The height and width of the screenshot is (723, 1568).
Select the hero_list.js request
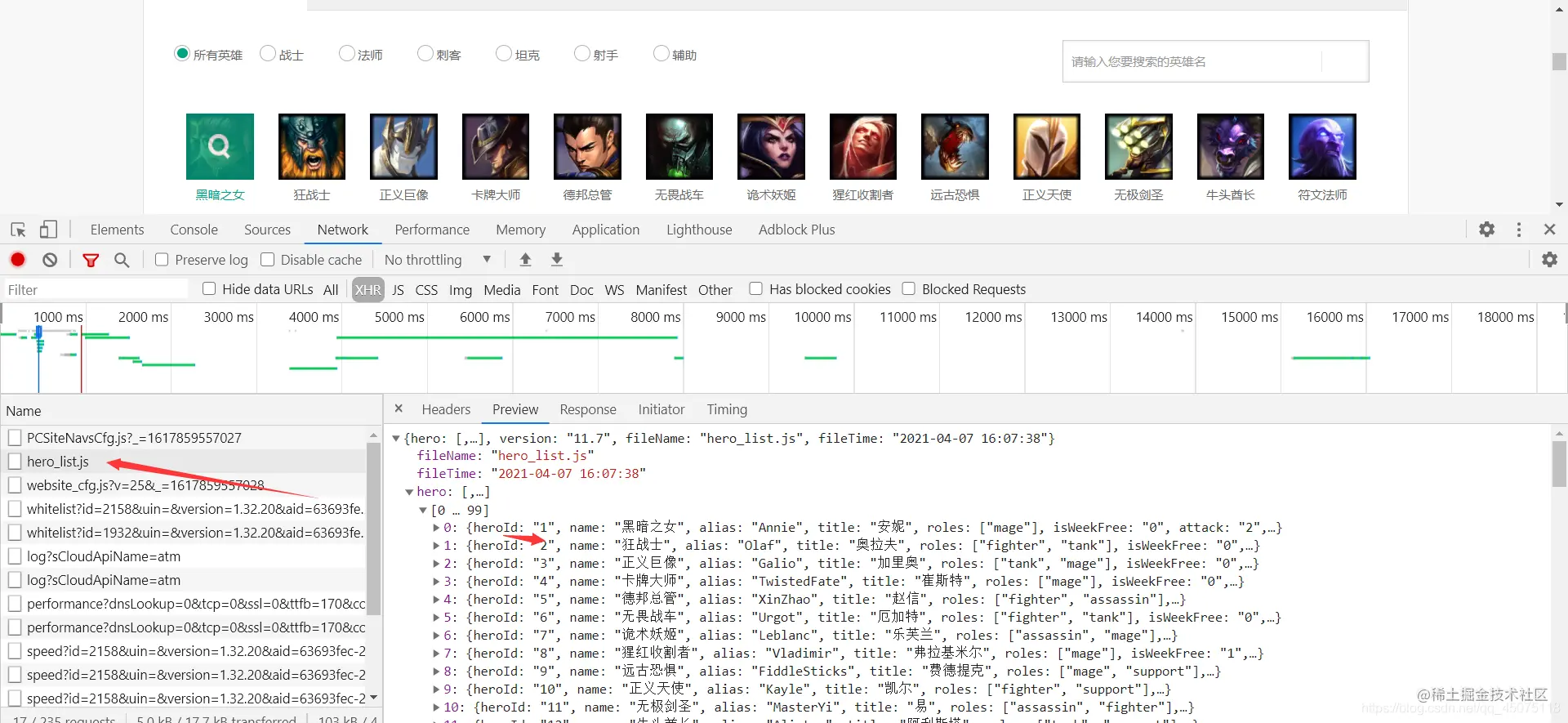57,462
